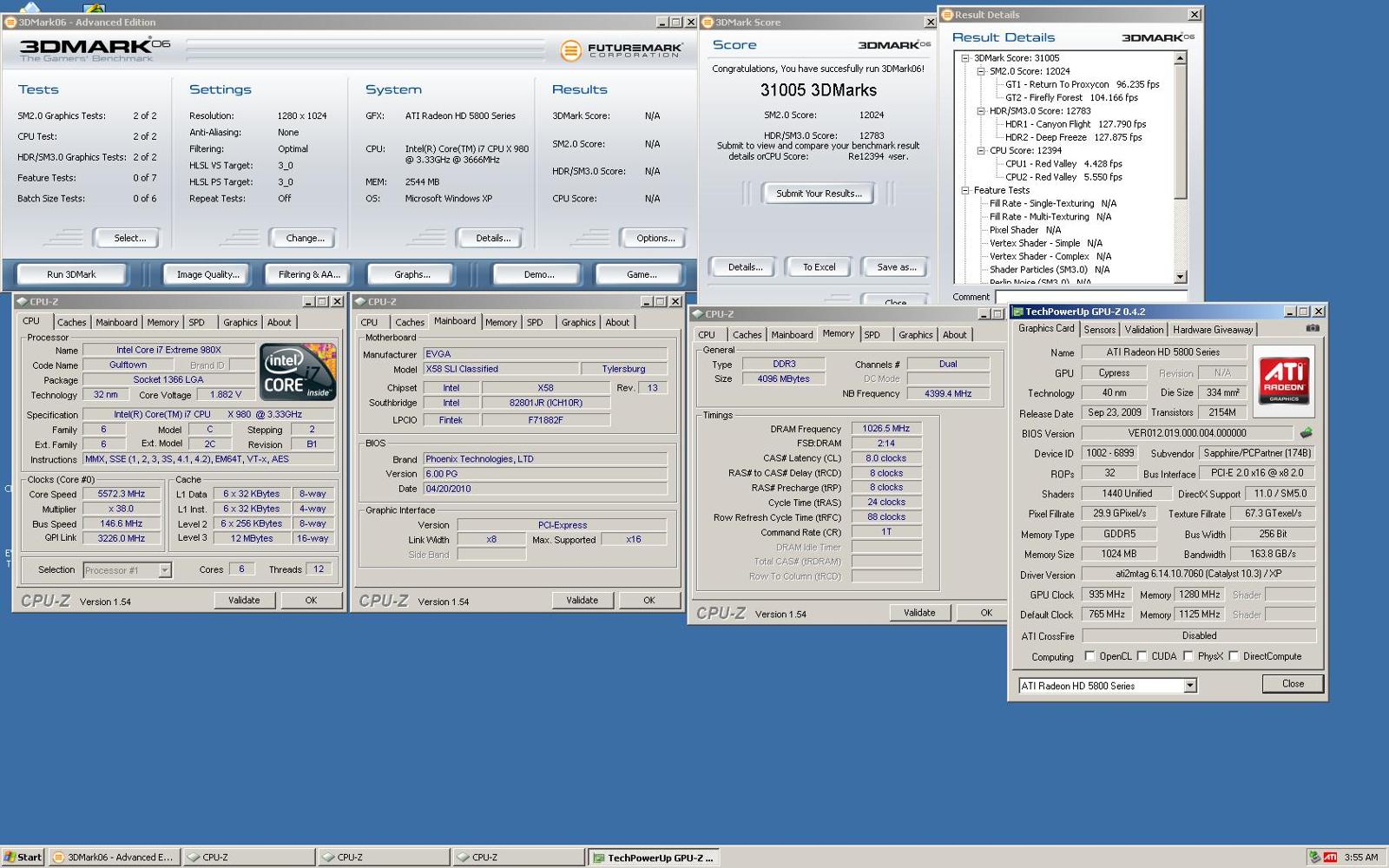The width and height of the screenshot is (1389, 868).
Task: Open the Graphs... dialog
Action: pyautogui.click(x=411, y=274)
